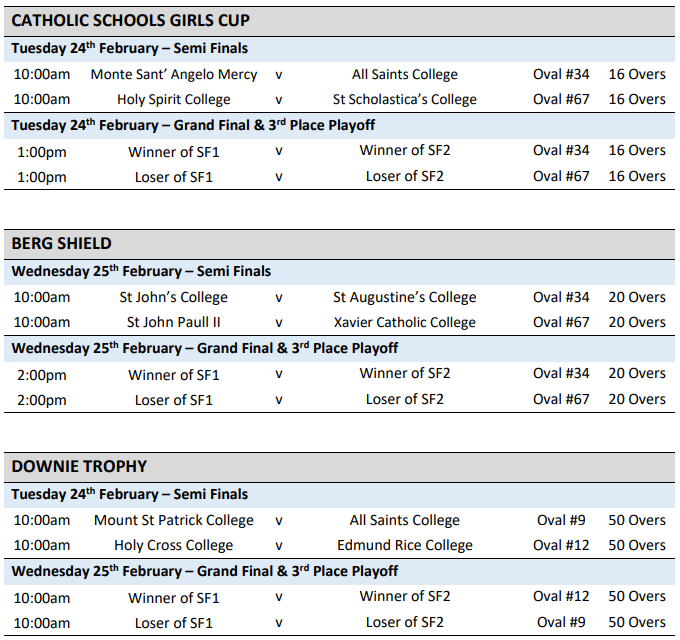
Task: Click the Downie Trophy section title
Action: (79, 467)
